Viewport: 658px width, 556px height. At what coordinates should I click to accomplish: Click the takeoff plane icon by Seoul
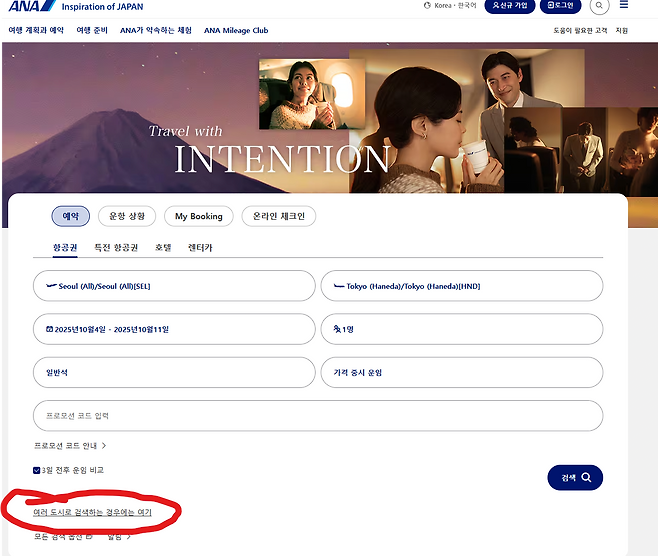[51, 286]
